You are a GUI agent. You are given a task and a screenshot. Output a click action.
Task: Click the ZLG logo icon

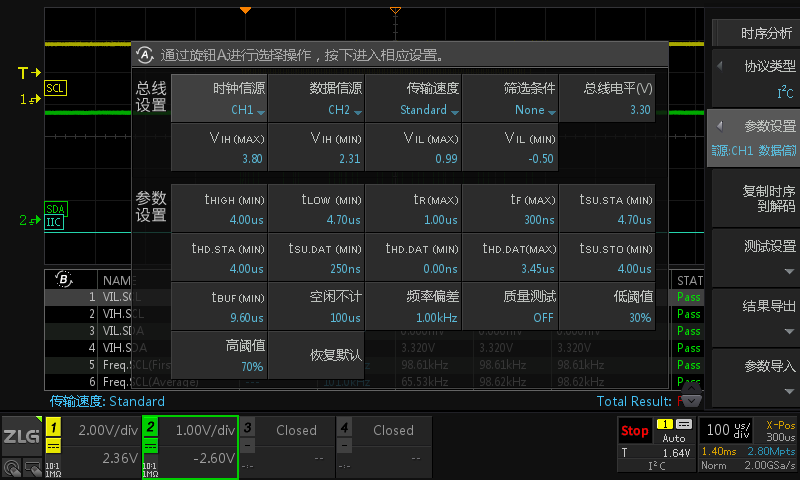pyautogui.click(x=20, y=436)
